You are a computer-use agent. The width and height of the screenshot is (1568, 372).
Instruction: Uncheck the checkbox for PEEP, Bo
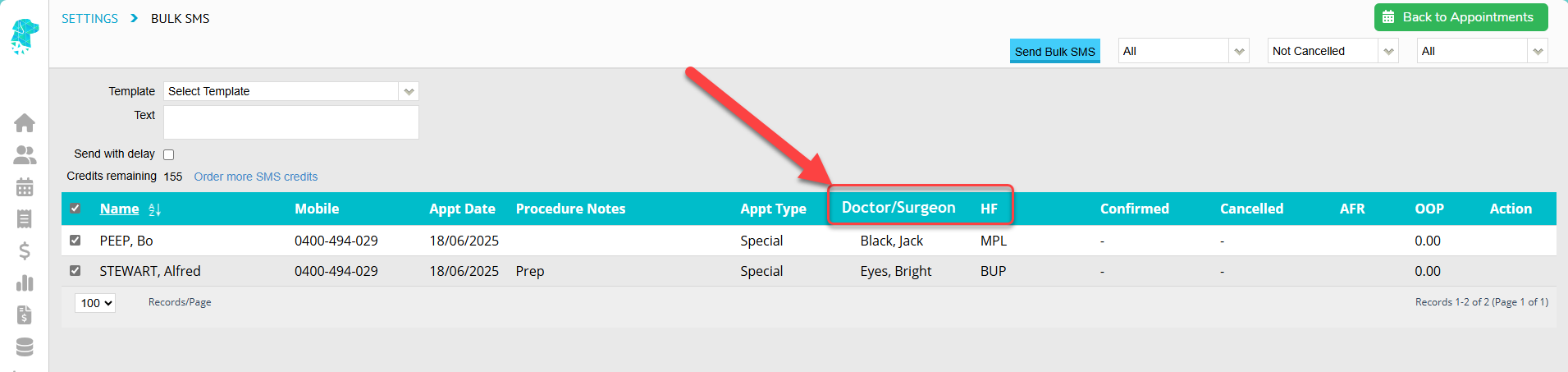pos(75,241)
